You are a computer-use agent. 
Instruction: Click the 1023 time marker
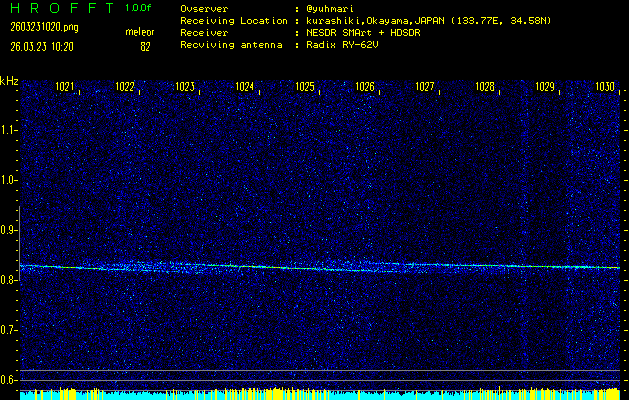[x=185, y=87]
